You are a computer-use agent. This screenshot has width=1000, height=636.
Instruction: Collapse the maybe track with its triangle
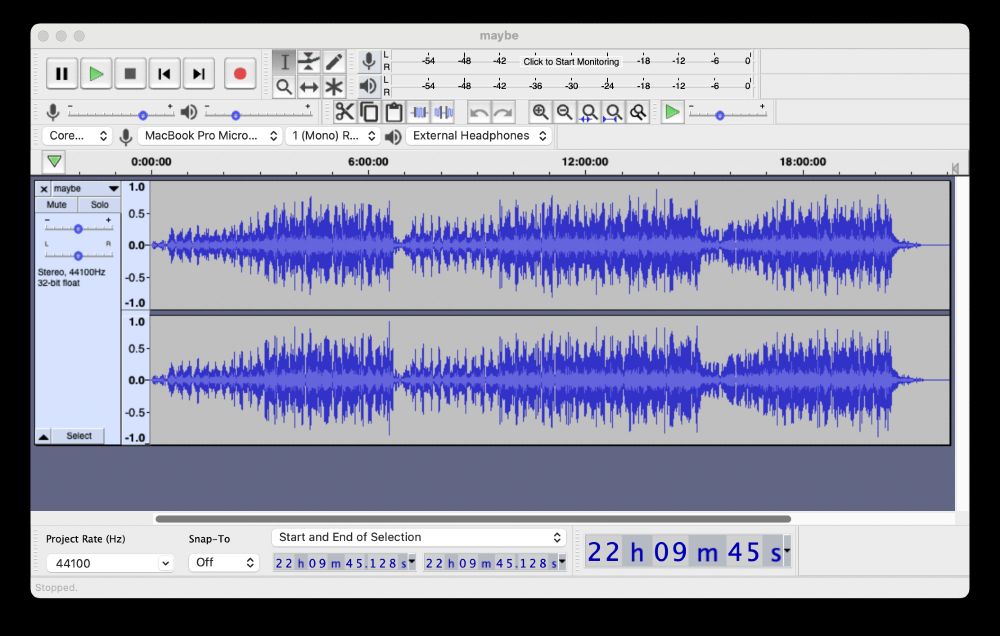click(42, 435)
